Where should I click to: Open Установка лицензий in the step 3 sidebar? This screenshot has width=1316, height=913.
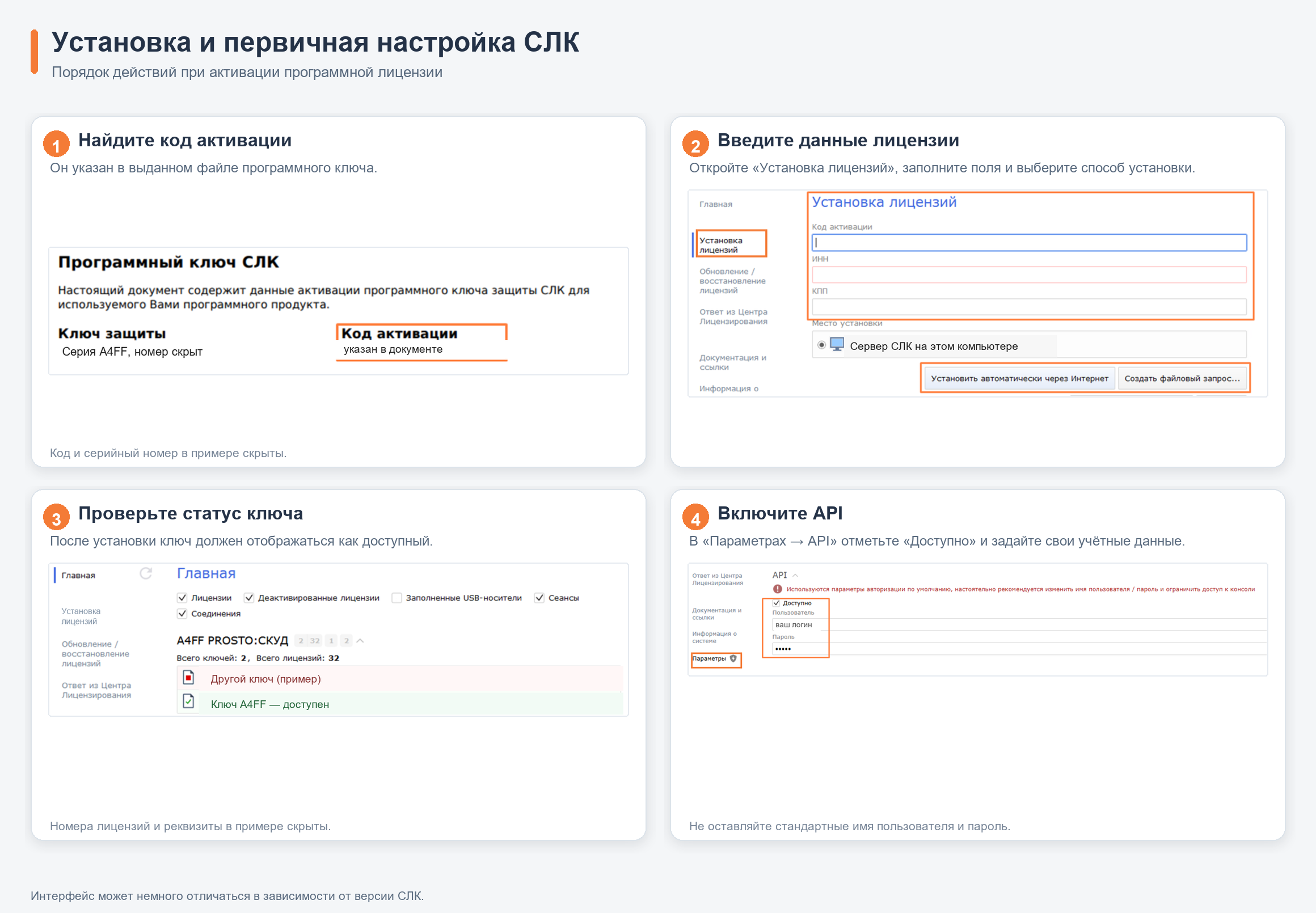coord(81,616)
